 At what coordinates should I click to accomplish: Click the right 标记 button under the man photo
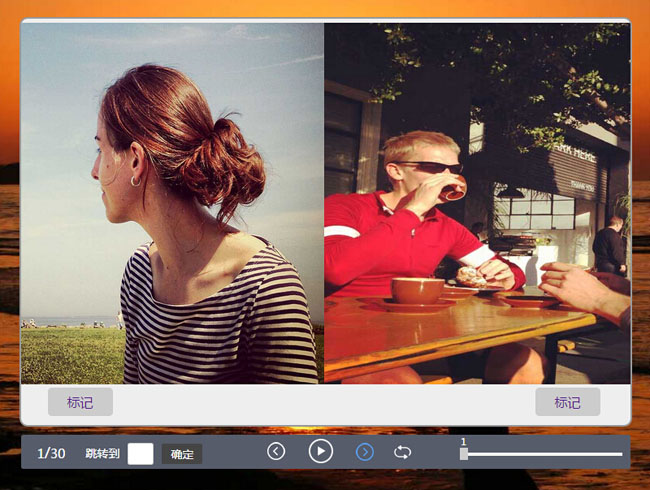[x=567, y=402]
